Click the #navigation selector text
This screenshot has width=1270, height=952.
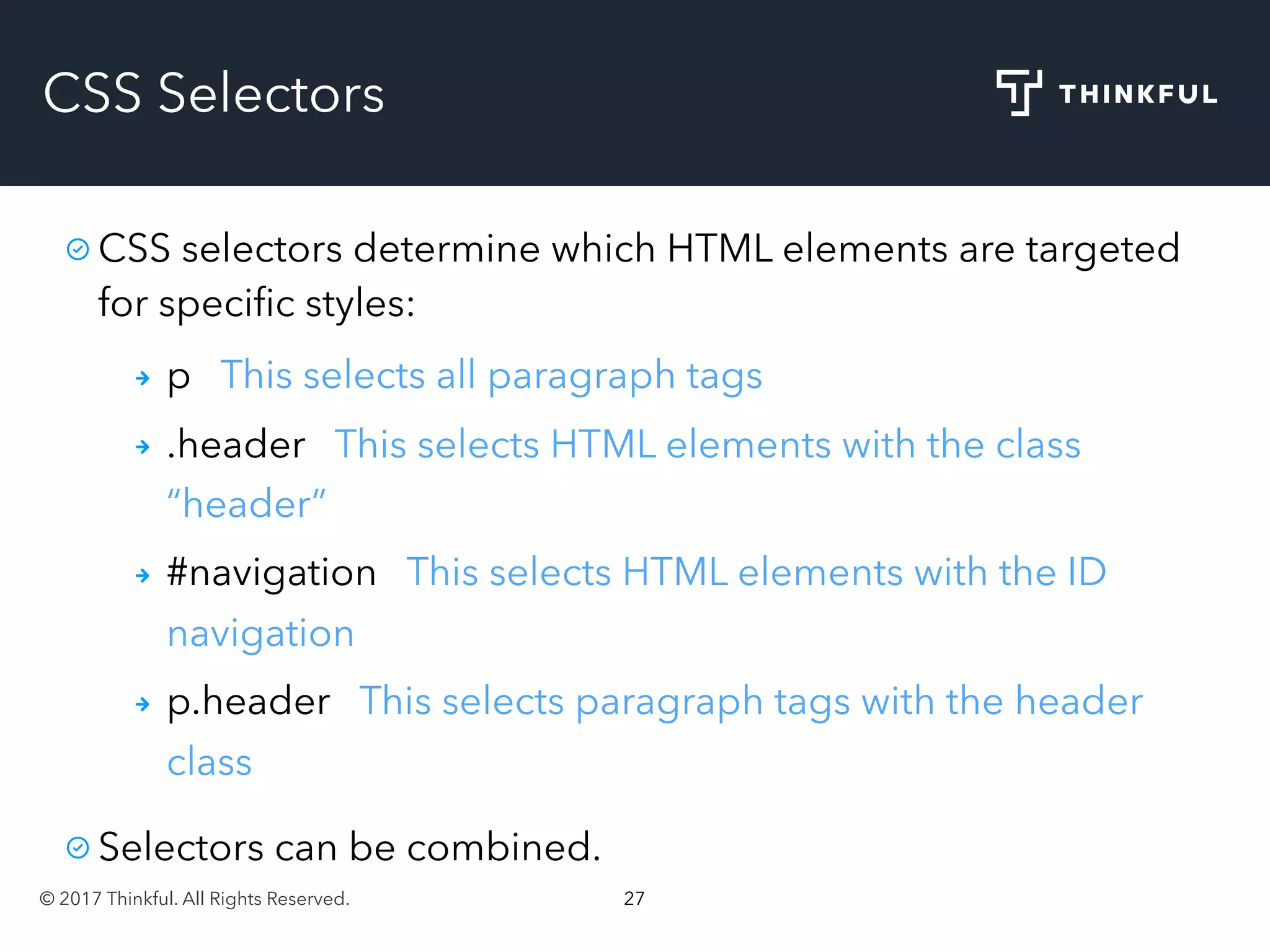pos(272,572)
